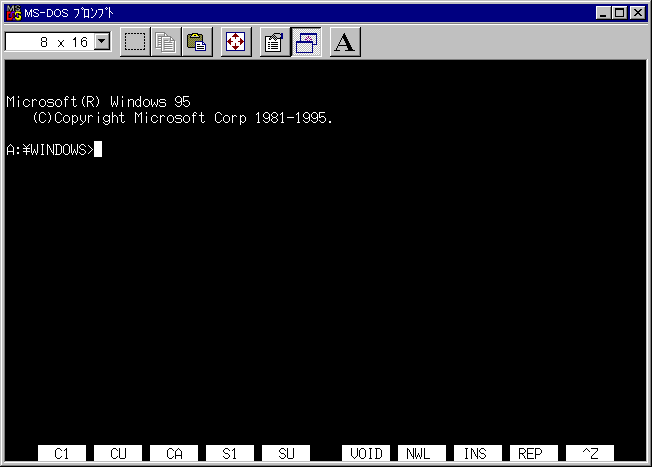Click the VOID function key label
This screenshot has width=652, height=467.
pos(366,453)
